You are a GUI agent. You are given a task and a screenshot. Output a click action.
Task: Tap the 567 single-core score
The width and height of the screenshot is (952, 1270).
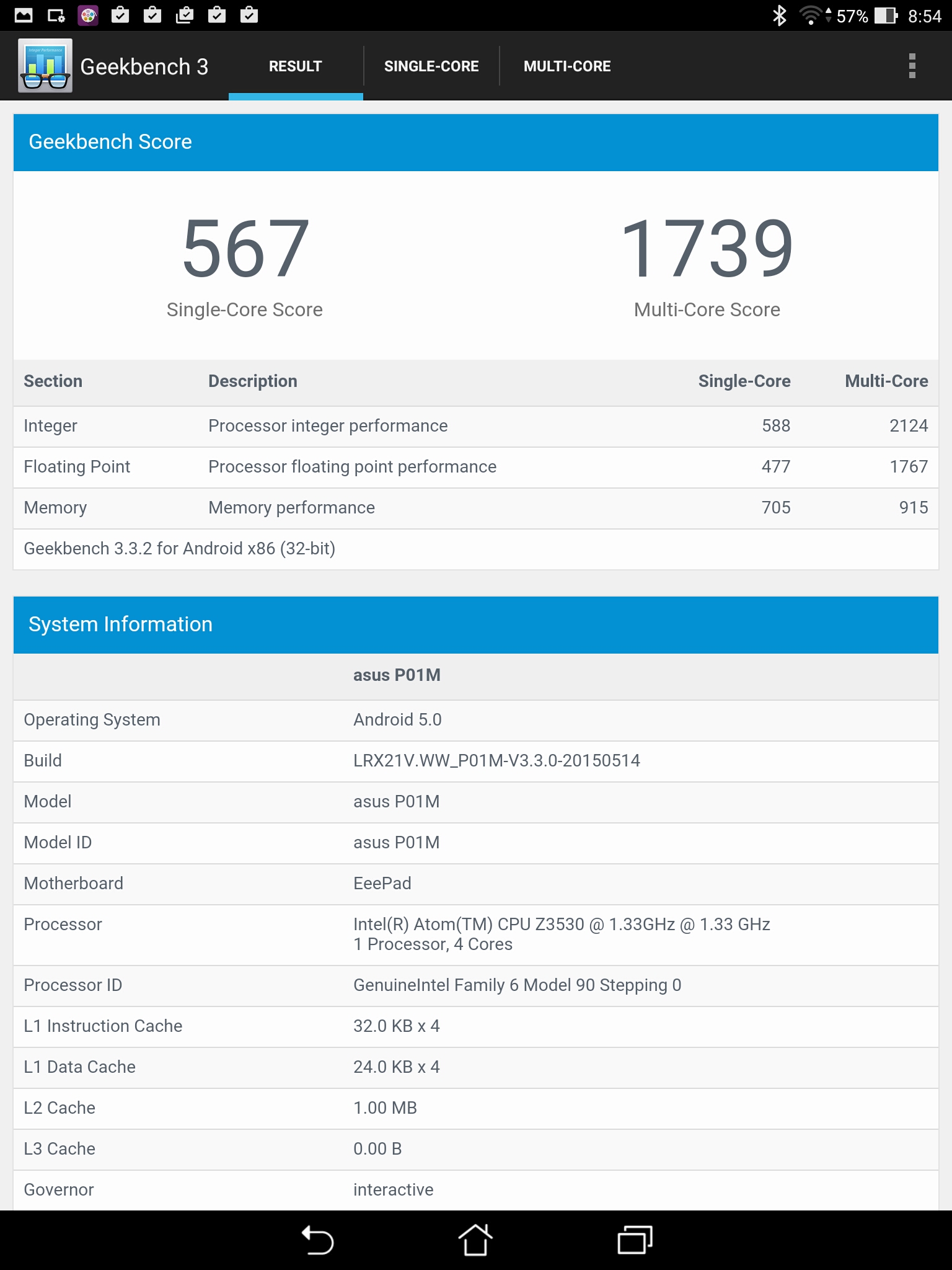245,249
